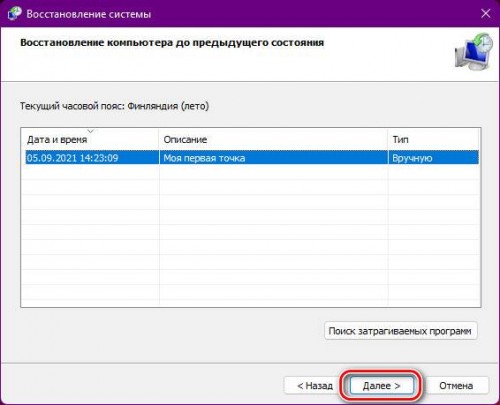Select the Моя первая точка description cell

[x=204, y=158]
